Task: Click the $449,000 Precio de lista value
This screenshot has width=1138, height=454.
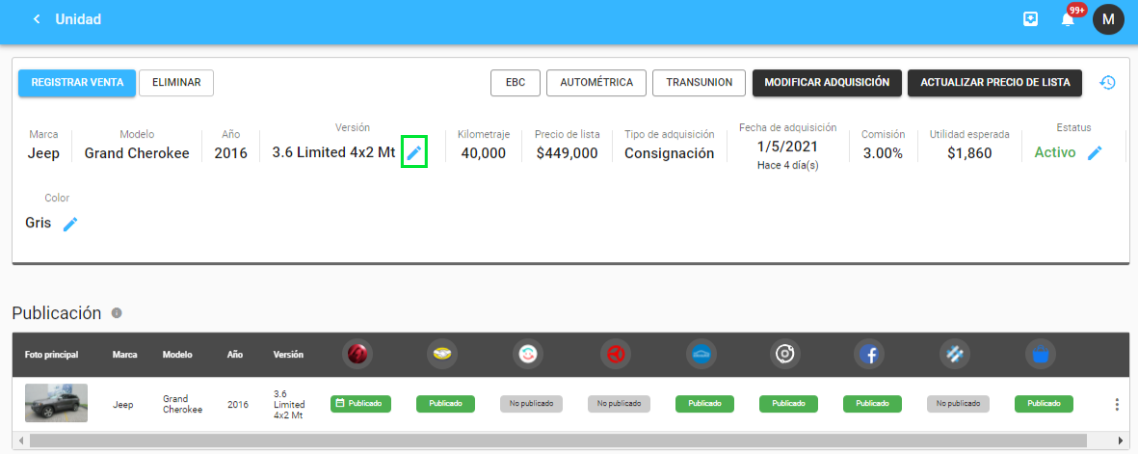Action: coord(567,153)
